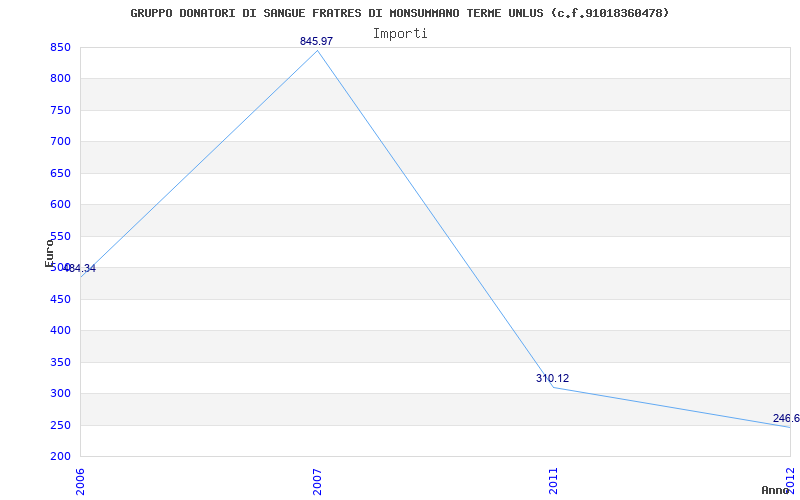Click the 246.6 data label
The height and width of the screenshot is (500, 800).
(x=786, y=418)
